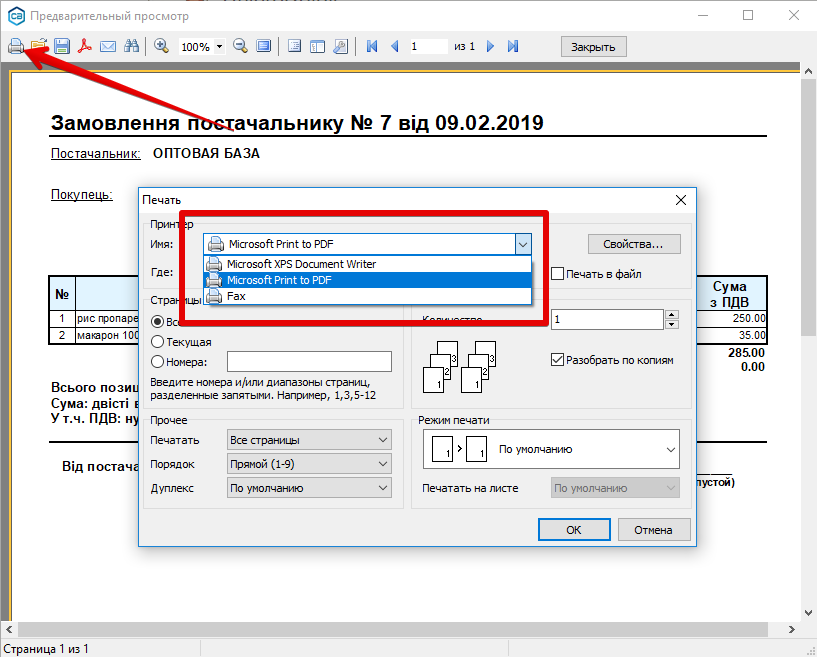The width and height of the screenshot is (817, 657).
Task: Click the copies quantity field
Action: (x=607, y=319)
